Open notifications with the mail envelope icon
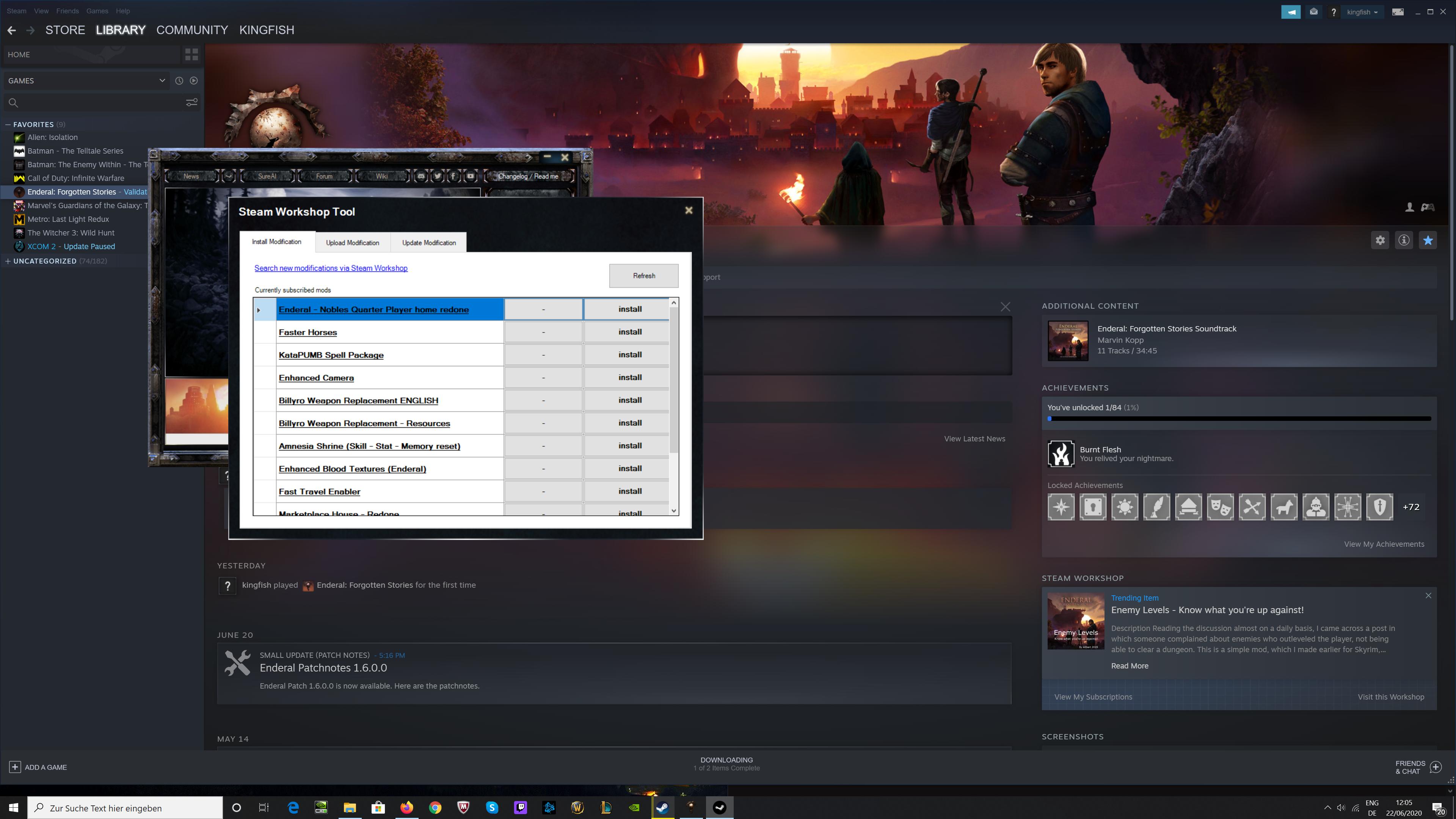Viewport: 1456px width, 819px height. coord(1313,11)
